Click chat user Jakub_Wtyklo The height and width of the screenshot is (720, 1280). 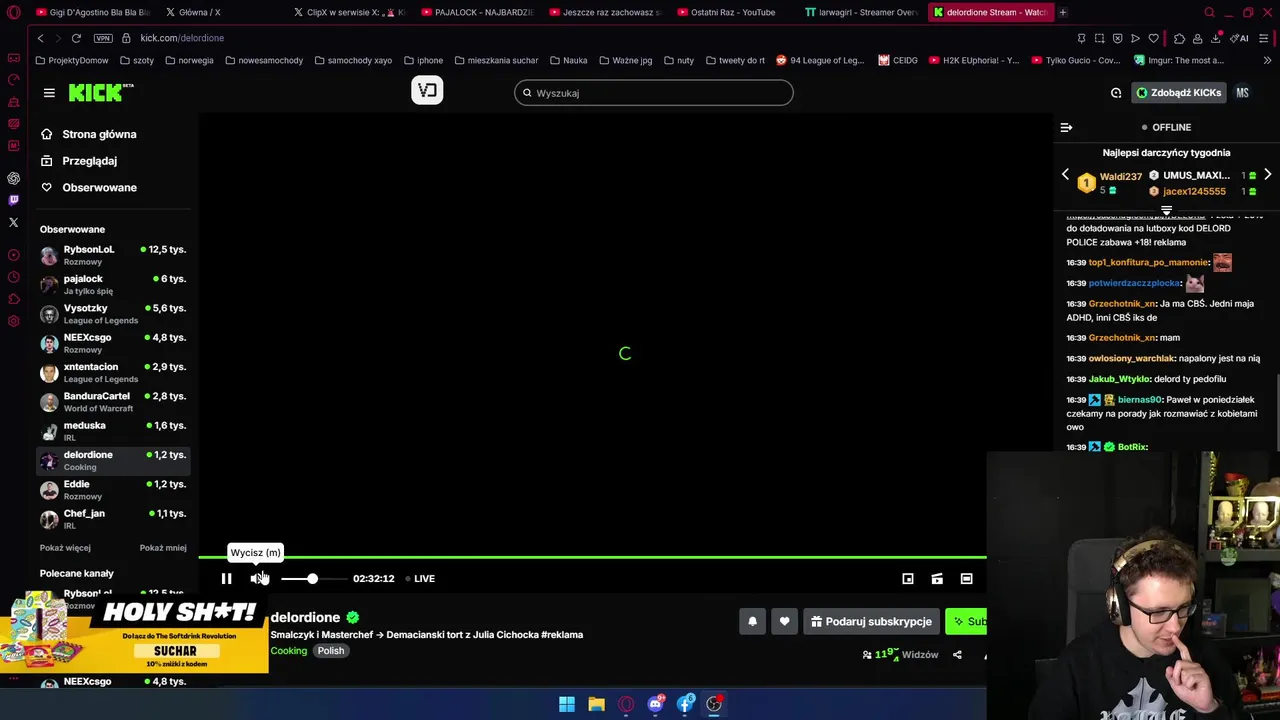[x=1119, y=380]
